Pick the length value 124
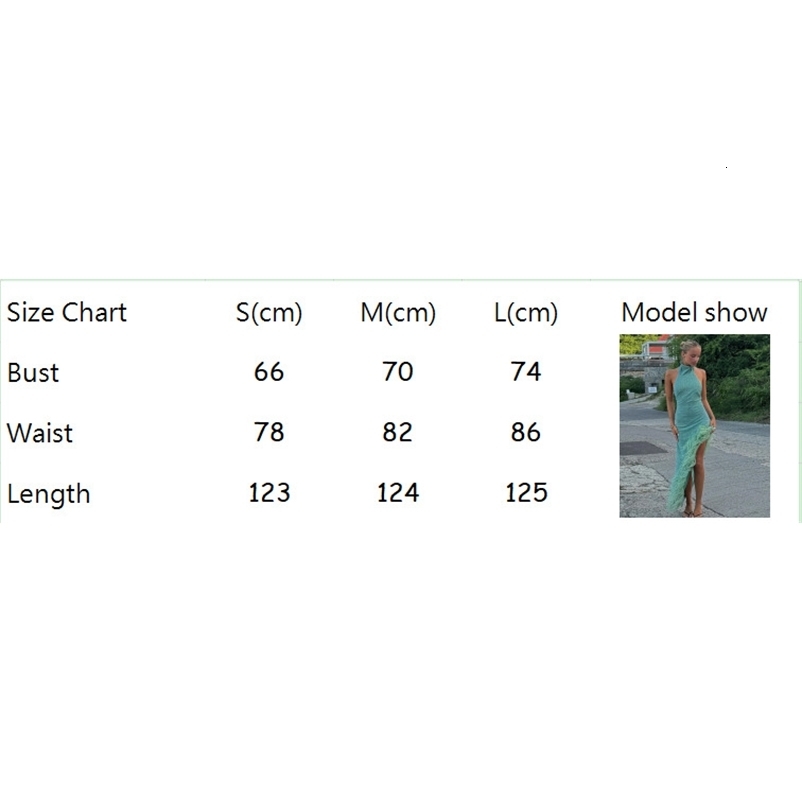Viewport: 802px width, 802px height. (x=398, y=492)
